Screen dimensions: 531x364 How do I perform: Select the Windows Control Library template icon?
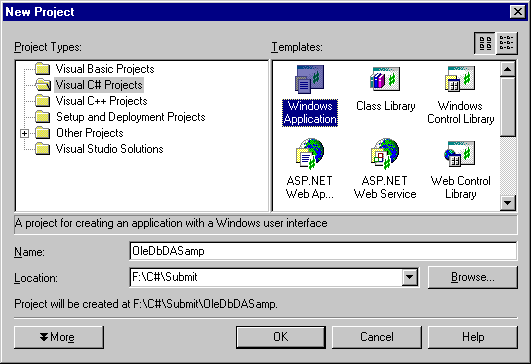click(460, 79)
